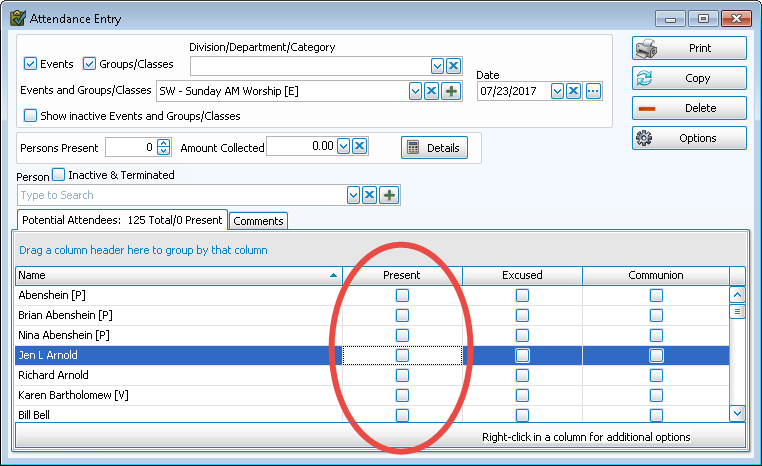Open the date ellipsis picker button
The height and width of the screenshot is (466, 762).
click(593, 91)
